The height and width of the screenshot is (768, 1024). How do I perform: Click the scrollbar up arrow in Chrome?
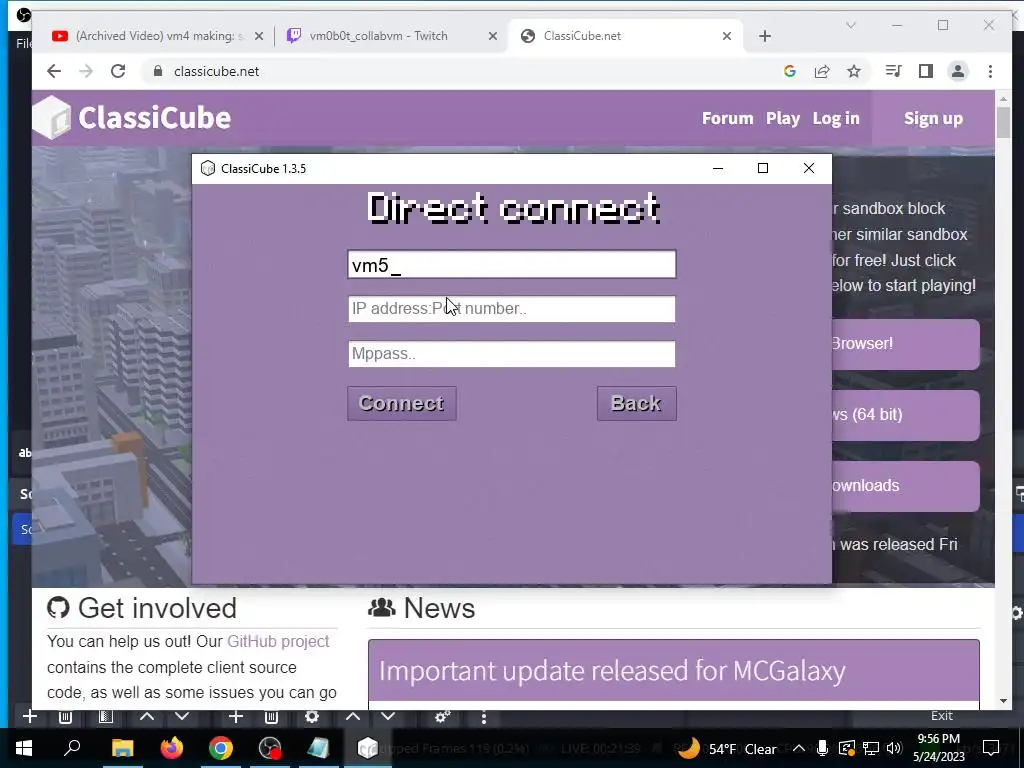pyautogui.click(x=1003, y=99)
